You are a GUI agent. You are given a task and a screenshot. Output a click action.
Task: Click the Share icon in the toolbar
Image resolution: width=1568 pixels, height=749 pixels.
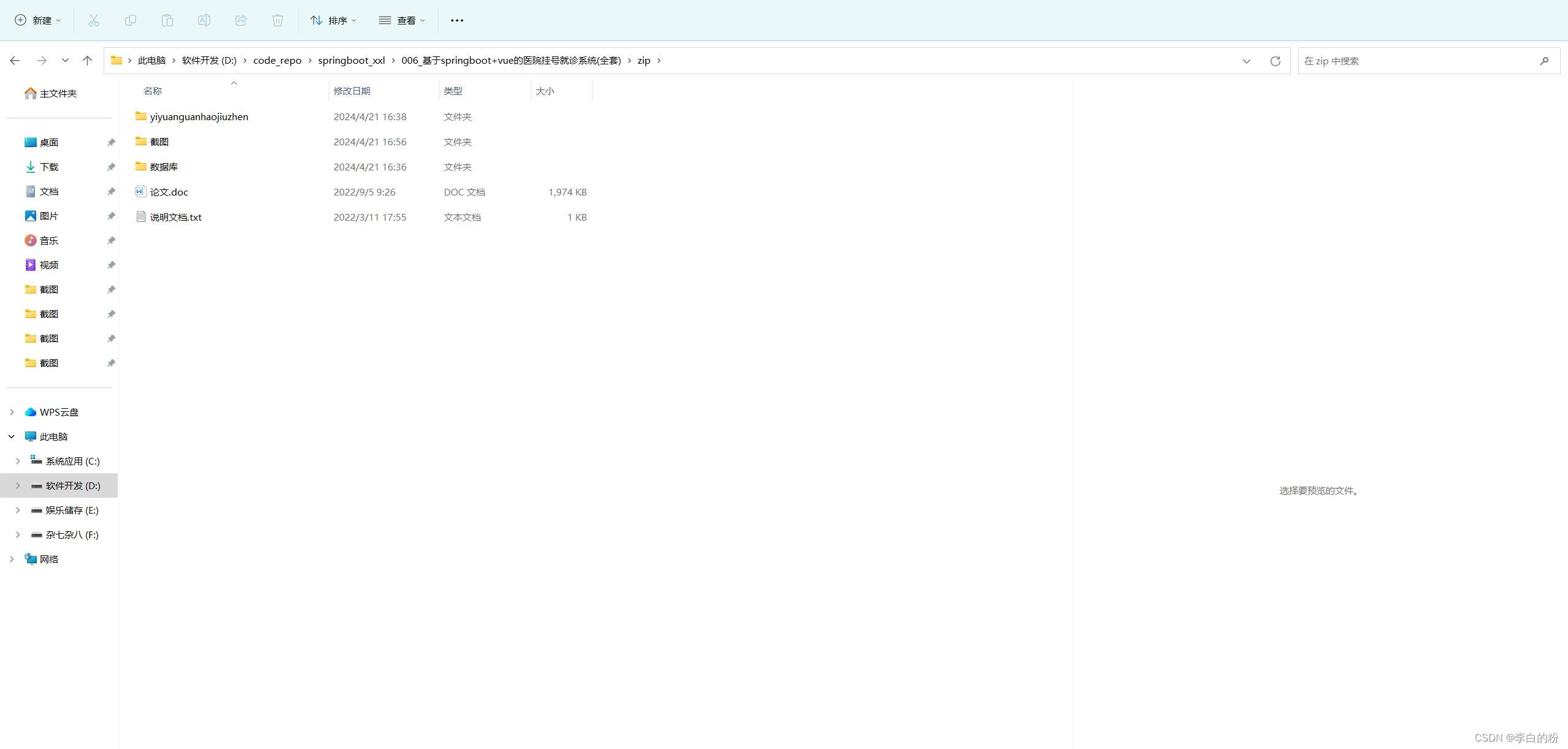coord(241,20)
